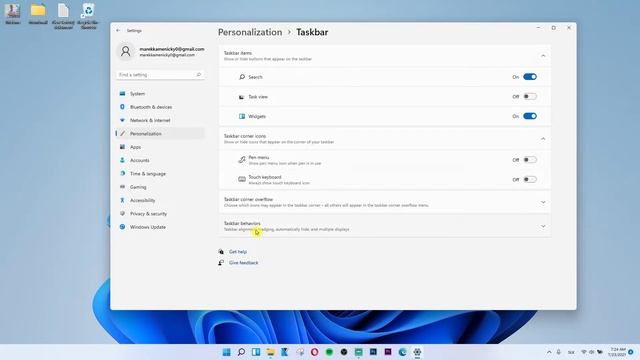Open File Explorer from the taskbar
640x360 pixels.
[271, 352]
